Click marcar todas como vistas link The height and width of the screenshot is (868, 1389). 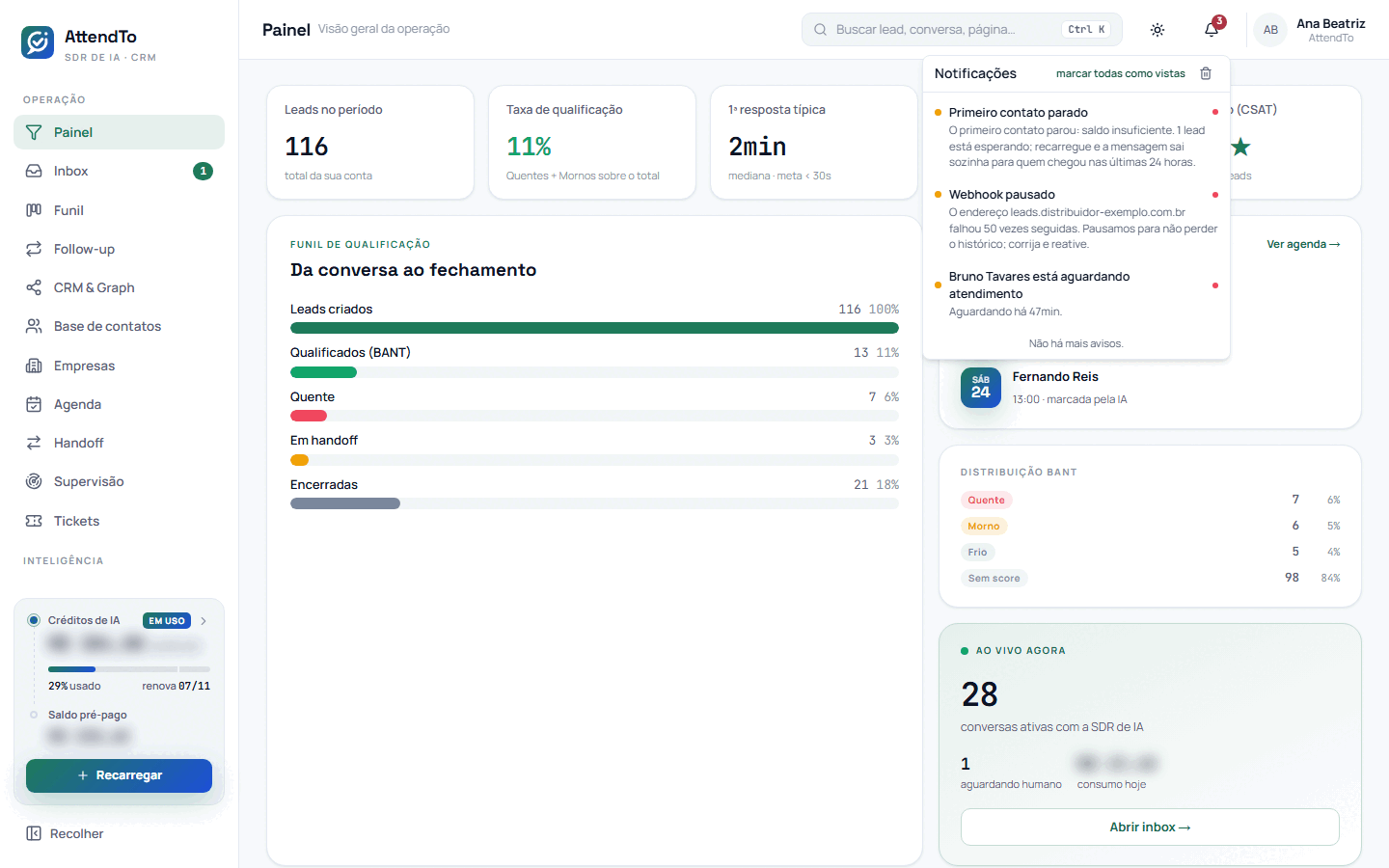pos(1121,73)
